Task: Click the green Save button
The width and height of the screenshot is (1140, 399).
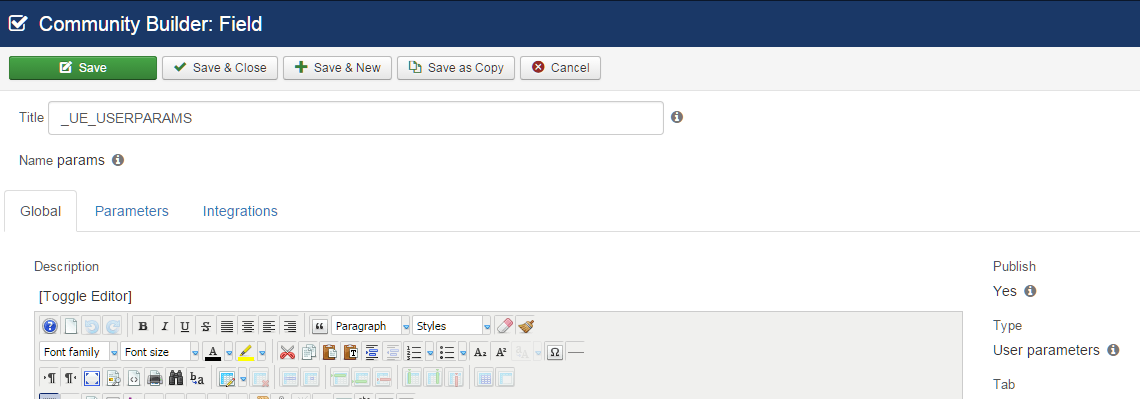Action: (83, 68)
